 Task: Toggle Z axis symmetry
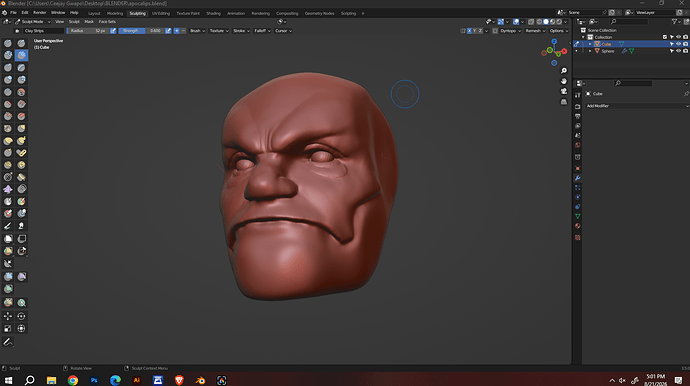(x=480, y=31)
